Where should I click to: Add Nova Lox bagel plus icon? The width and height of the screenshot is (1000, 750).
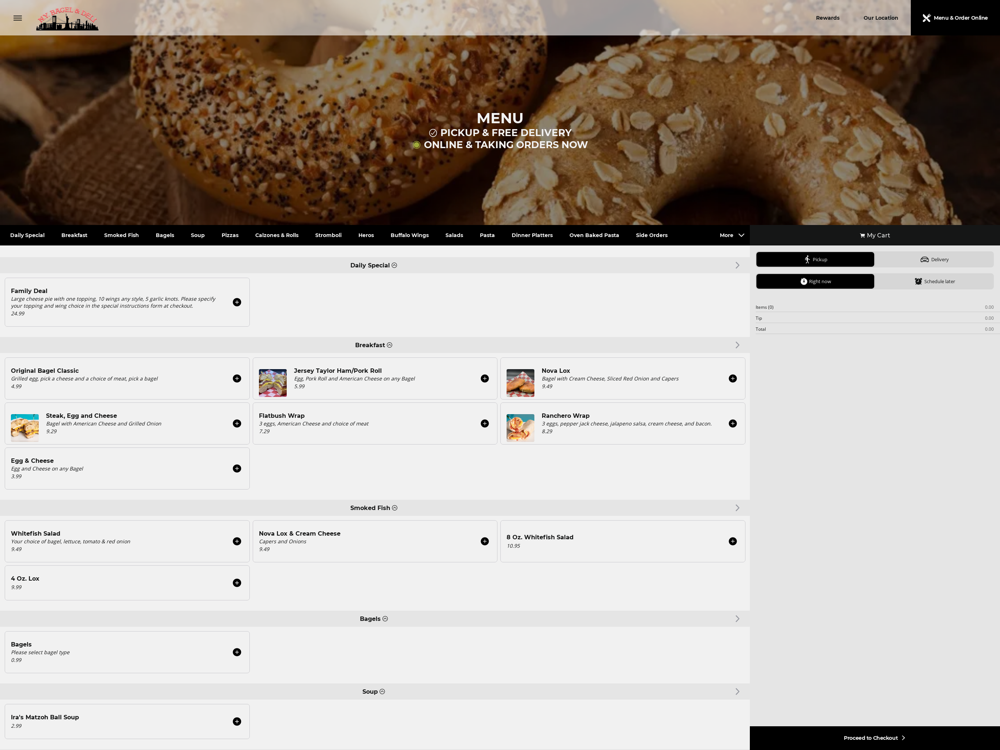733,379
